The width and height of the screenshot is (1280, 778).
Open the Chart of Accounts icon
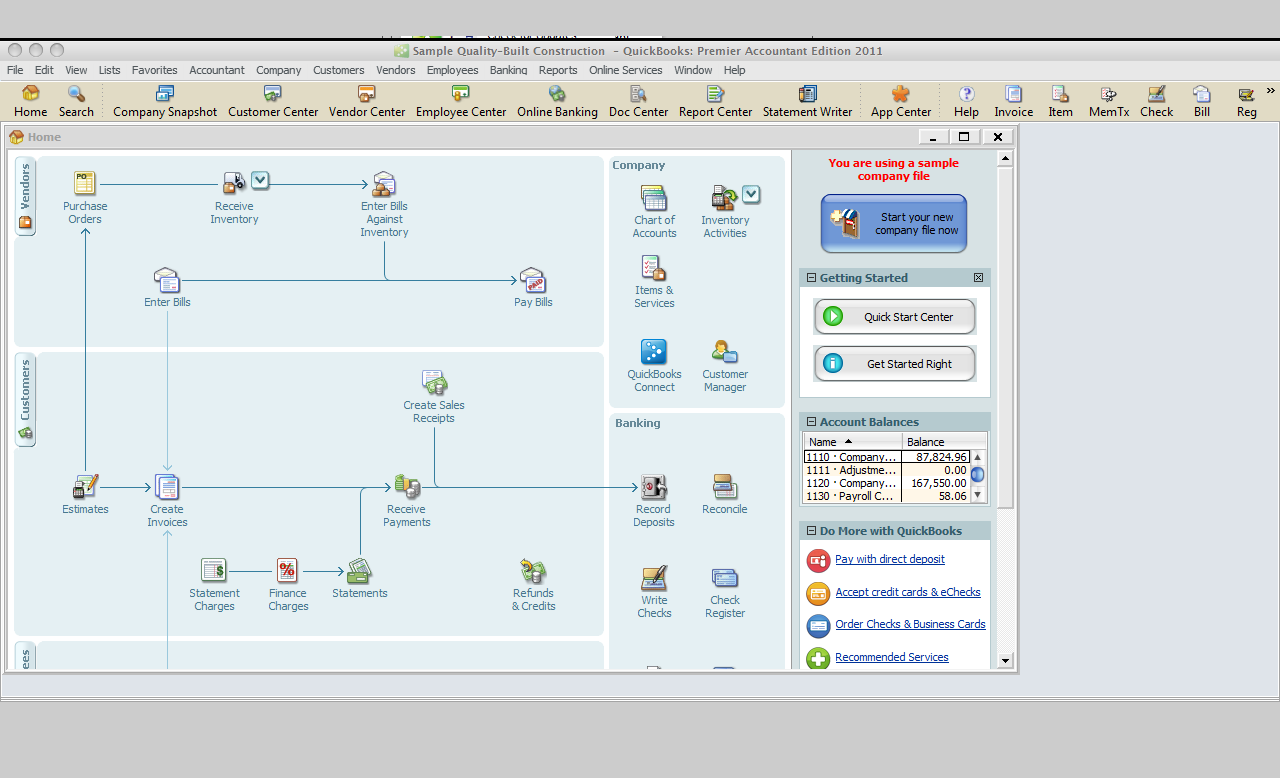click(654, 198)
